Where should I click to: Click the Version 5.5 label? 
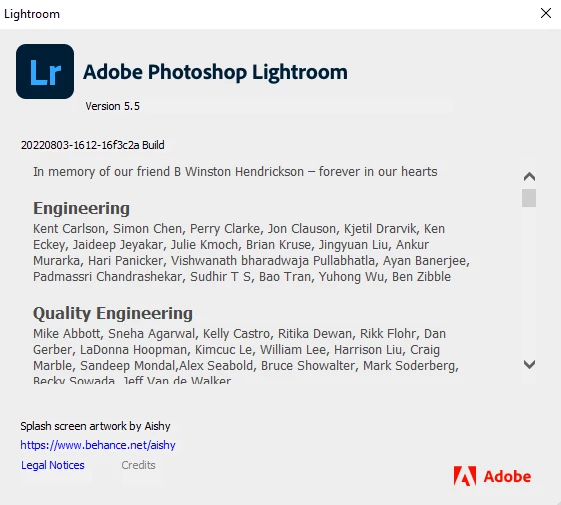(x=112, y=106)
